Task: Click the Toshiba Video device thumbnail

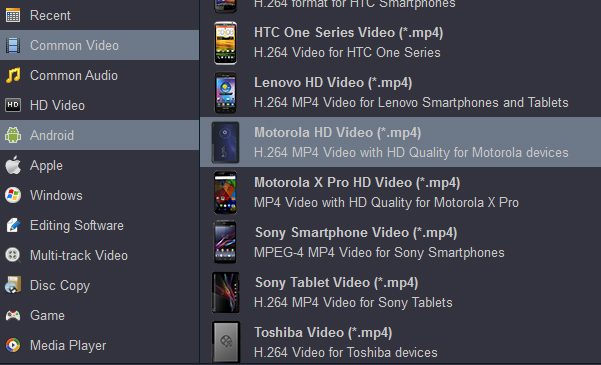Action: coord(226,342)
